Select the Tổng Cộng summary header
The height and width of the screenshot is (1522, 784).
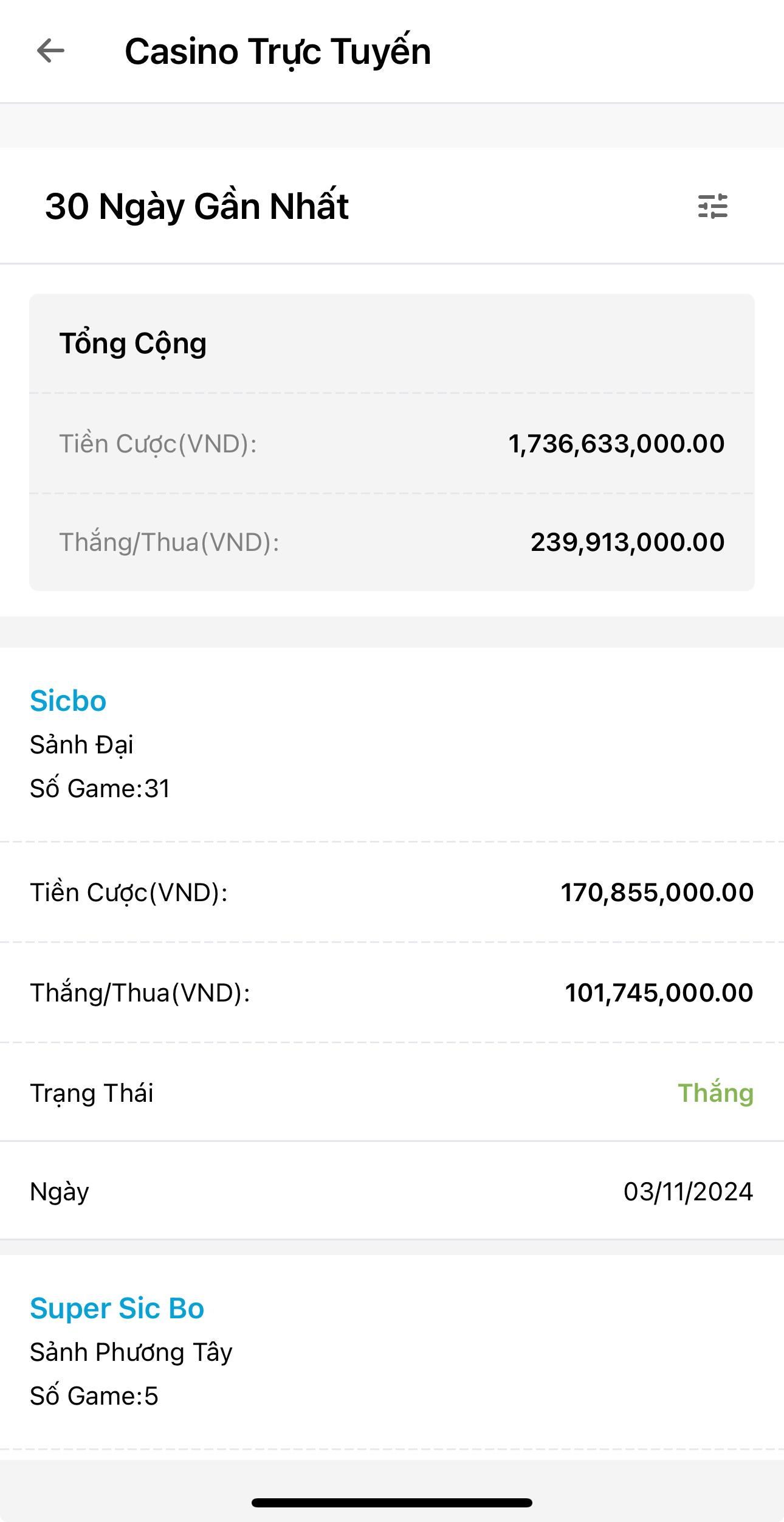pos(133,344)
